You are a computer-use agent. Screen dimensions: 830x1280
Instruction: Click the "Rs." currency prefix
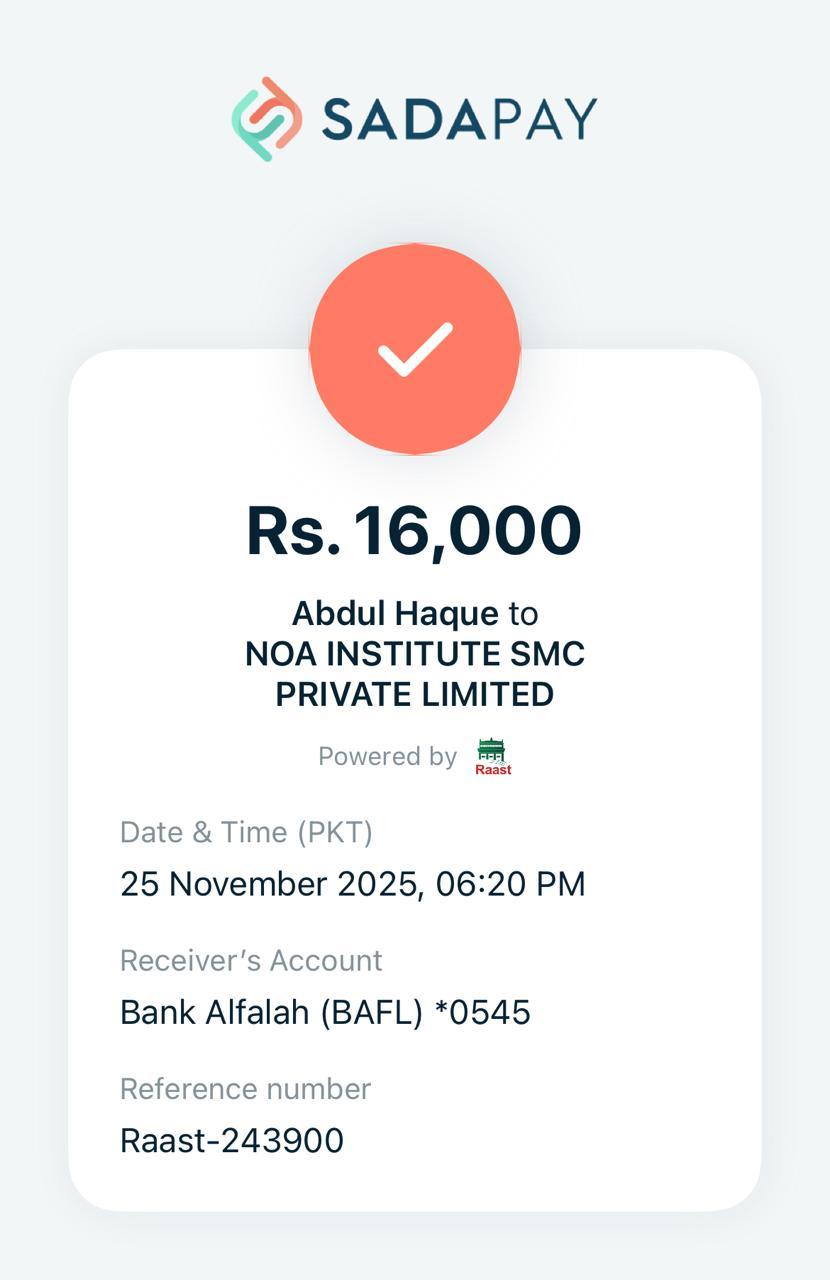293,531
